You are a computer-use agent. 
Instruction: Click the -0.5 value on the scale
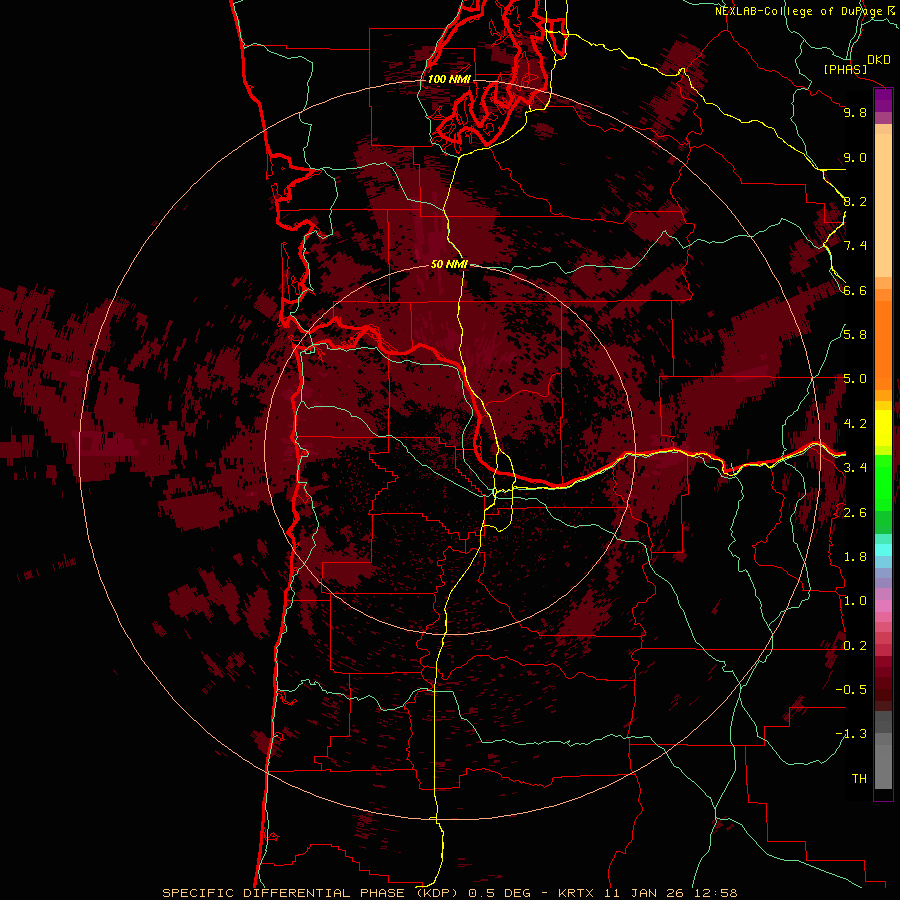tap(851, 690)
